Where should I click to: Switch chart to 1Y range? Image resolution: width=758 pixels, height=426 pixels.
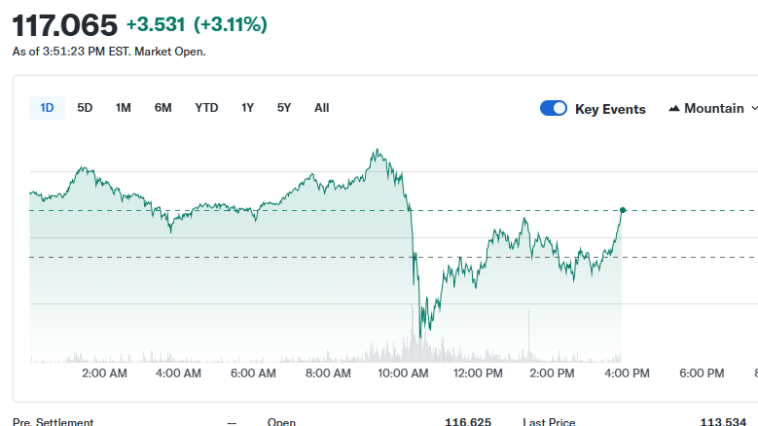tap(247, 108)
